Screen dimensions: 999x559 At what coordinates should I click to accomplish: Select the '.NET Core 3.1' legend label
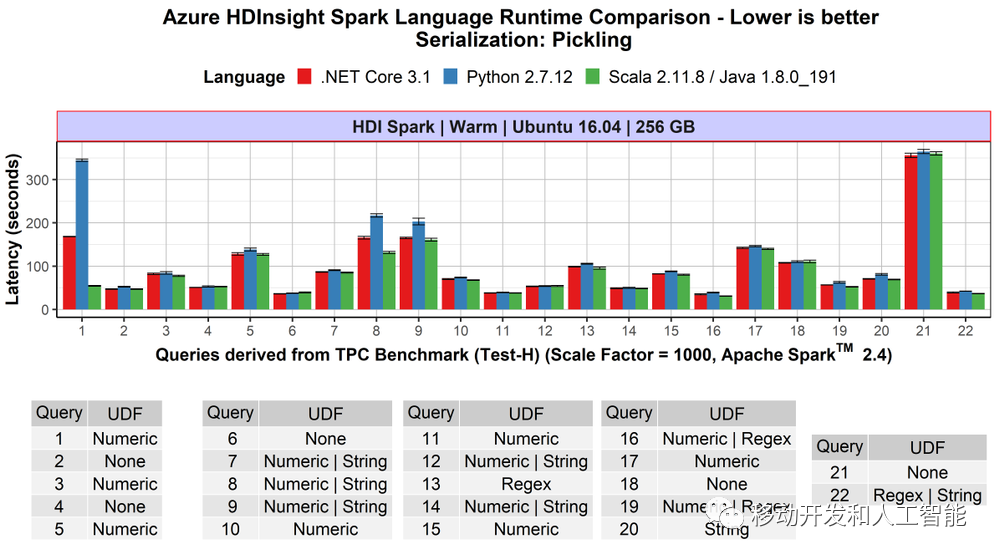(375, 77)
